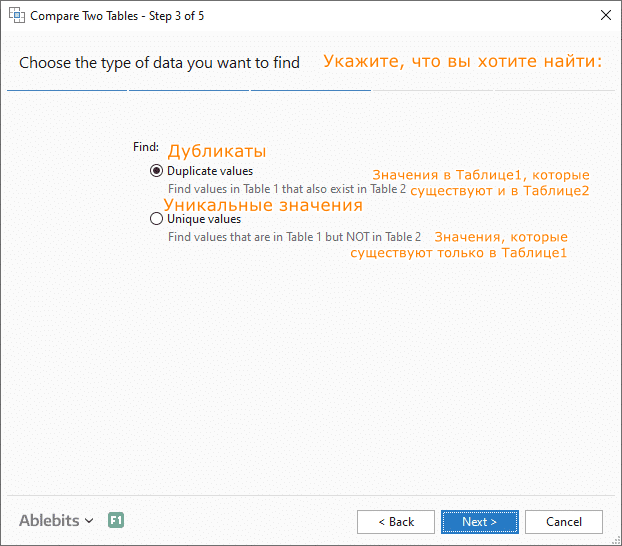Open the Ablebits logo menu

point(50,521)
